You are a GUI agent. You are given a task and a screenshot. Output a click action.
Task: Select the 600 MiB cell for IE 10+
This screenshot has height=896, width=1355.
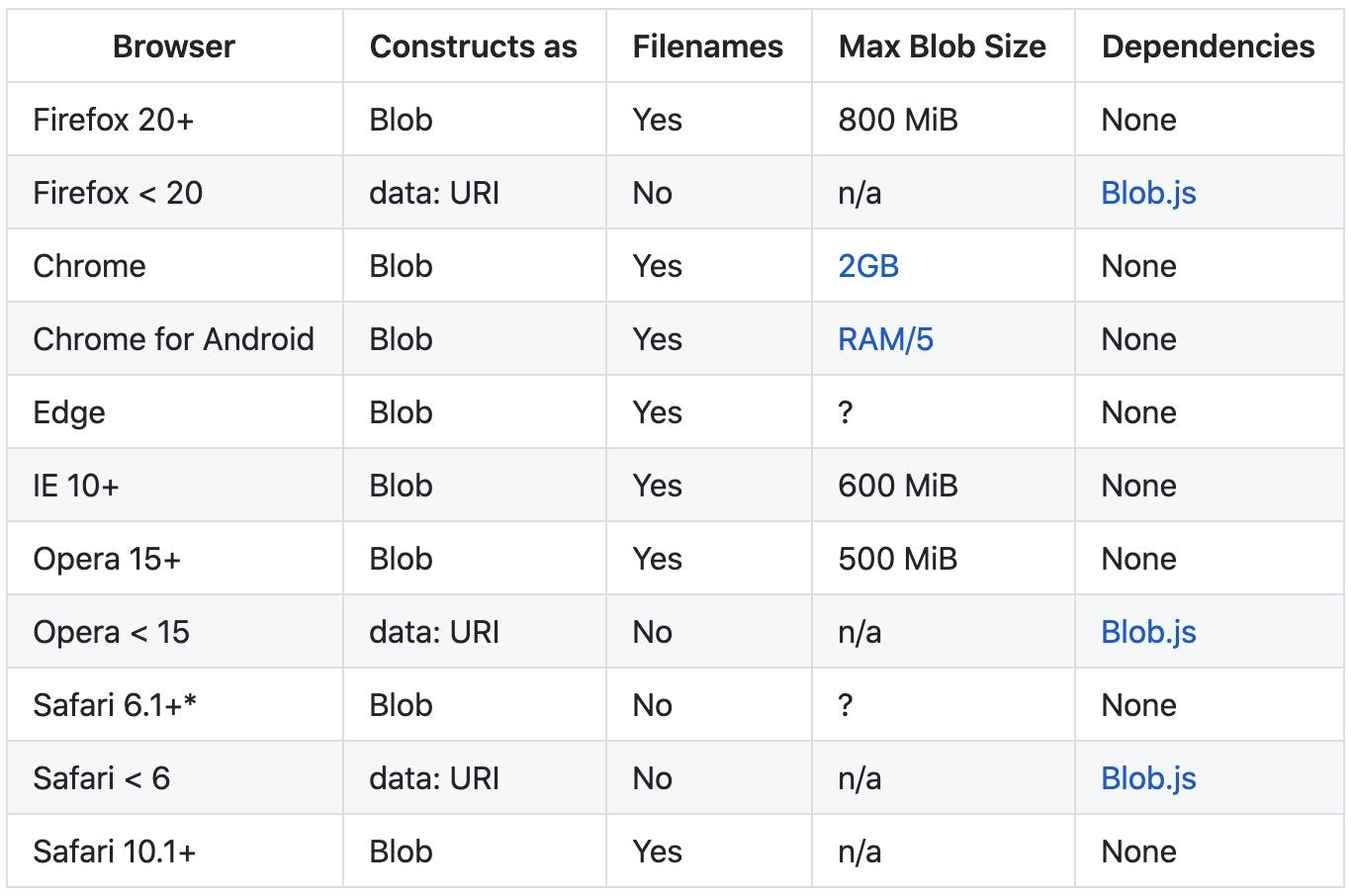coord(897,486)
